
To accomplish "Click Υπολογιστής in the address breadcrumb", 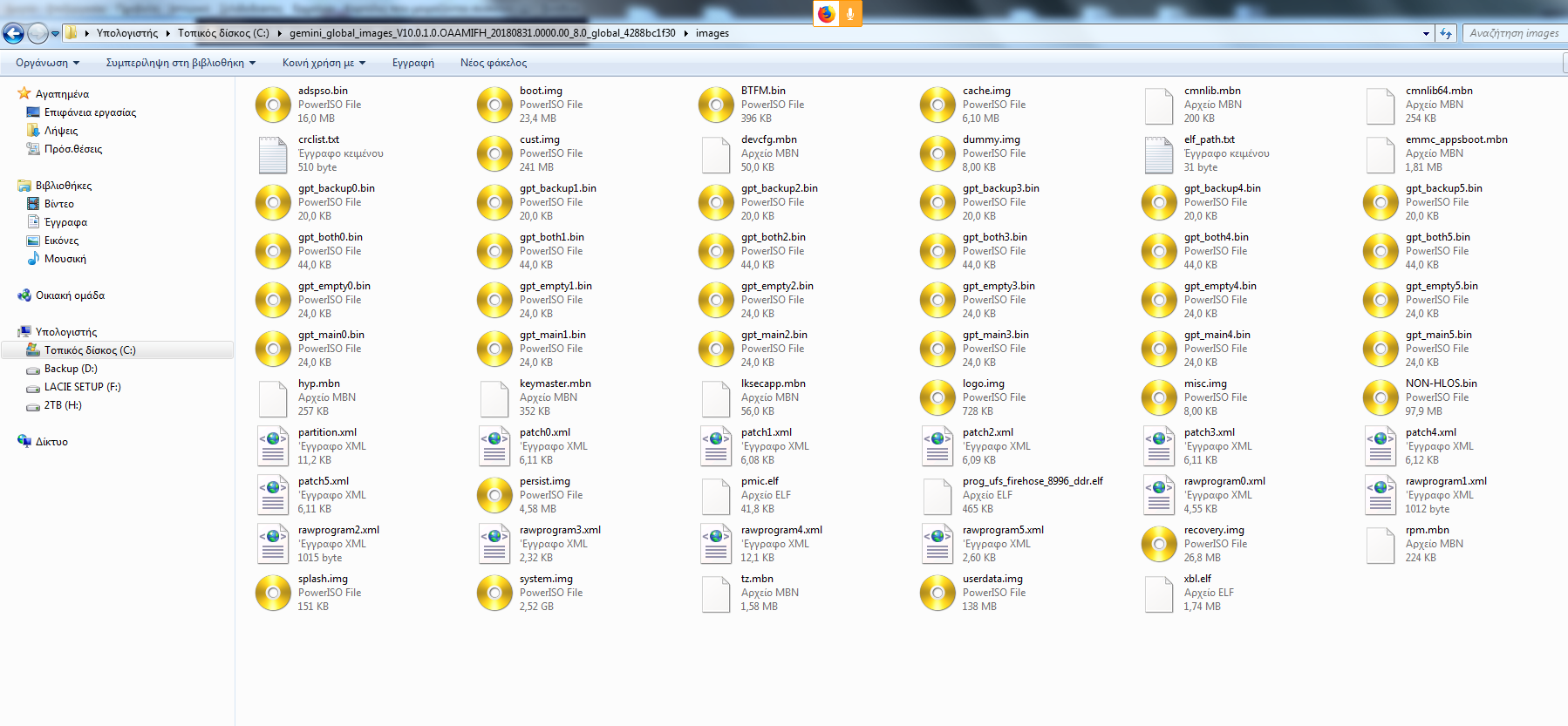I will [x=127, y=33].
